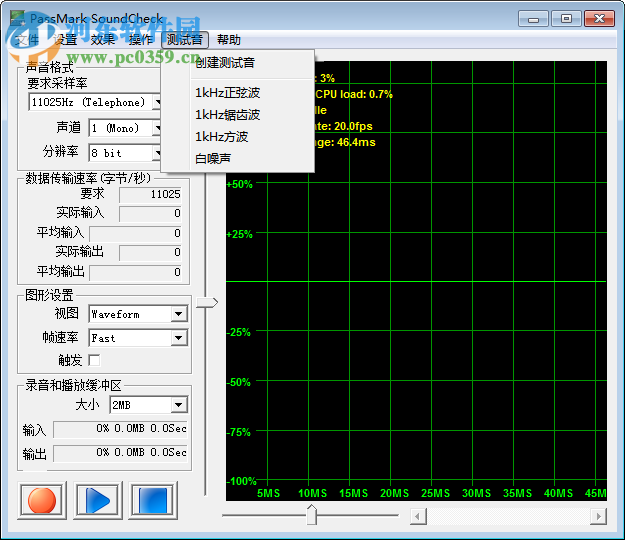Image resolution: width=625 pixels, height=540 pixels.
Task: Click the horizontal slider thumb below the graph
Action: click(x=311, y=515)
